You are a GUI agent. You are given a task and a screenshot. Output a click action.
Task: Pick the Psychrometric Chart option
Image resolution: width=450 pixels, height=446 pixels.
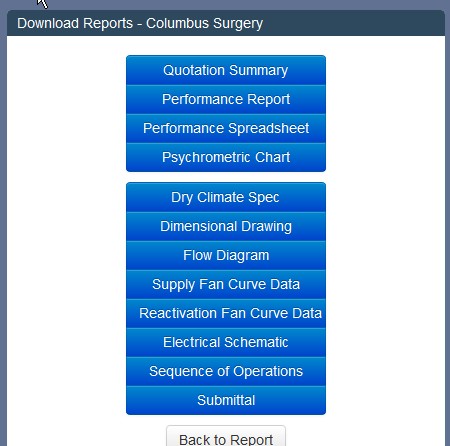pyautogui.click(x=226, y=157)
